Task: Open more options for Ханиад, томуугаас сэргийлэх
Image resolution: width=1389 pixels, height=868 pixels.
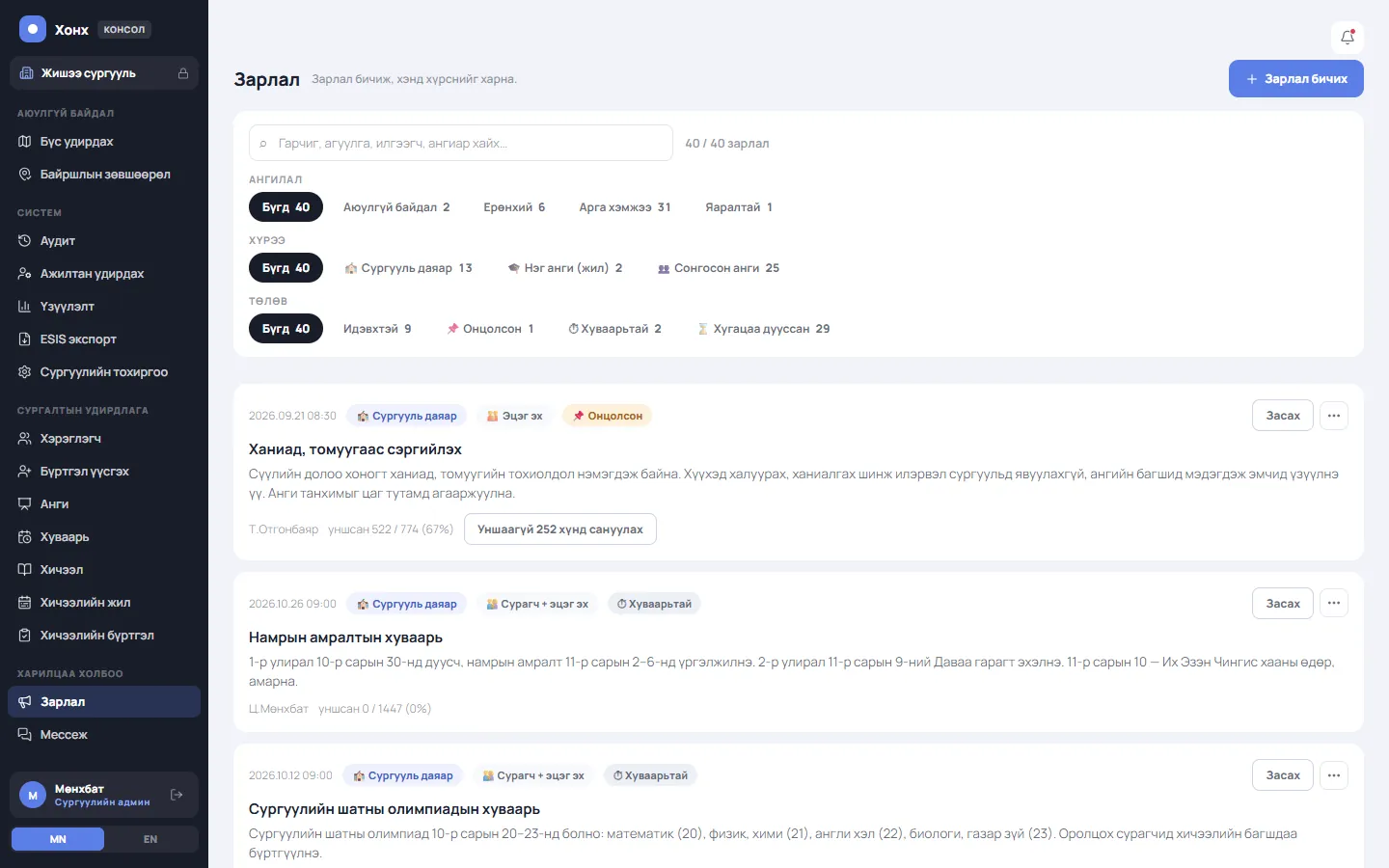Action: 1334,416
